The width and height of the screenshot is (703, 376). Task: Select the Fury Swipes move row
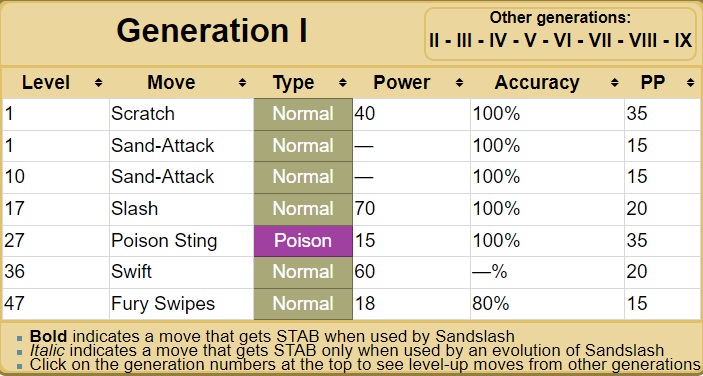(352, 304)
